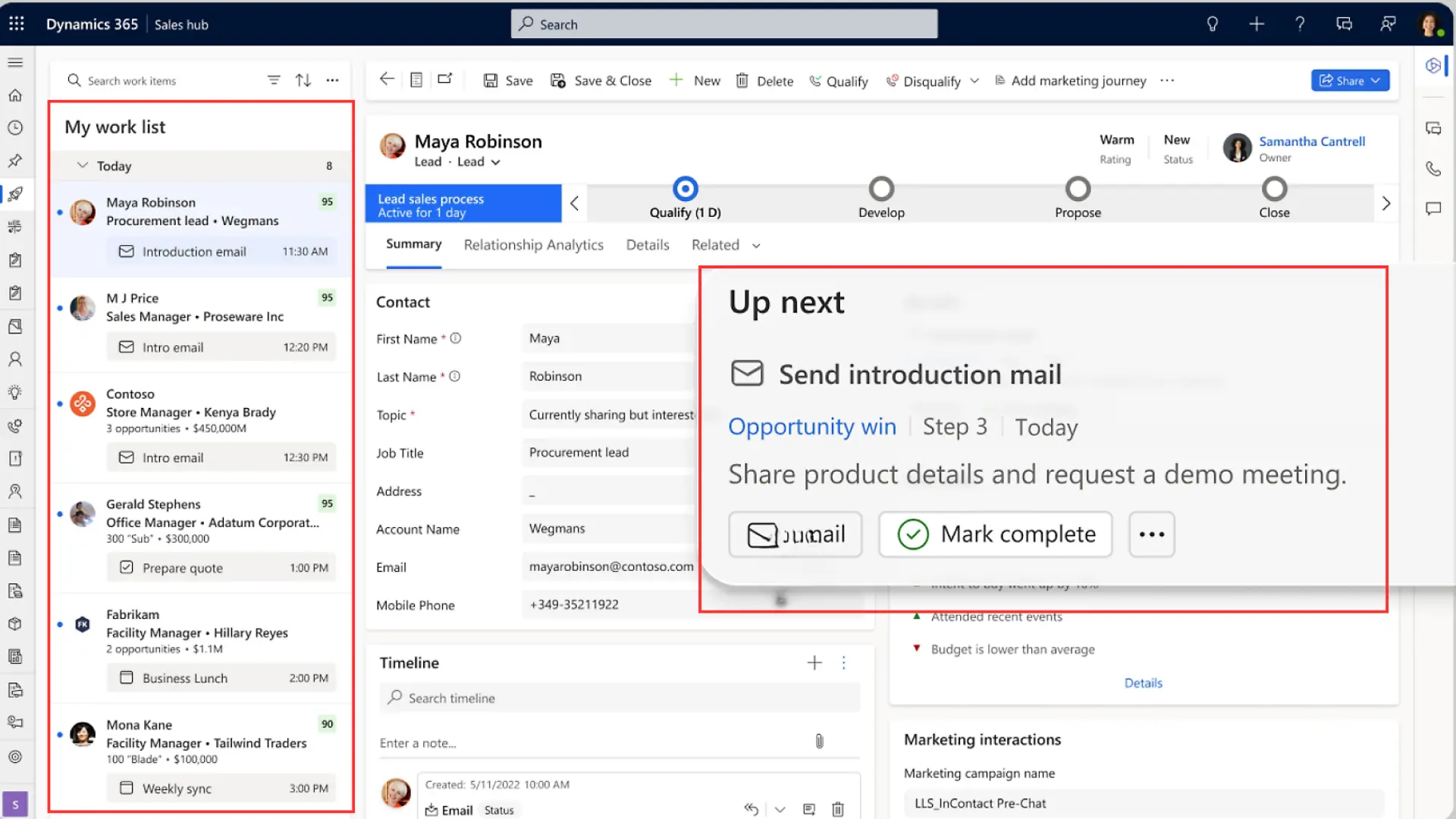This screenshot has width=1456, height=819.
Task: Click the Qualify command
Action: click(x=838, y=80)
